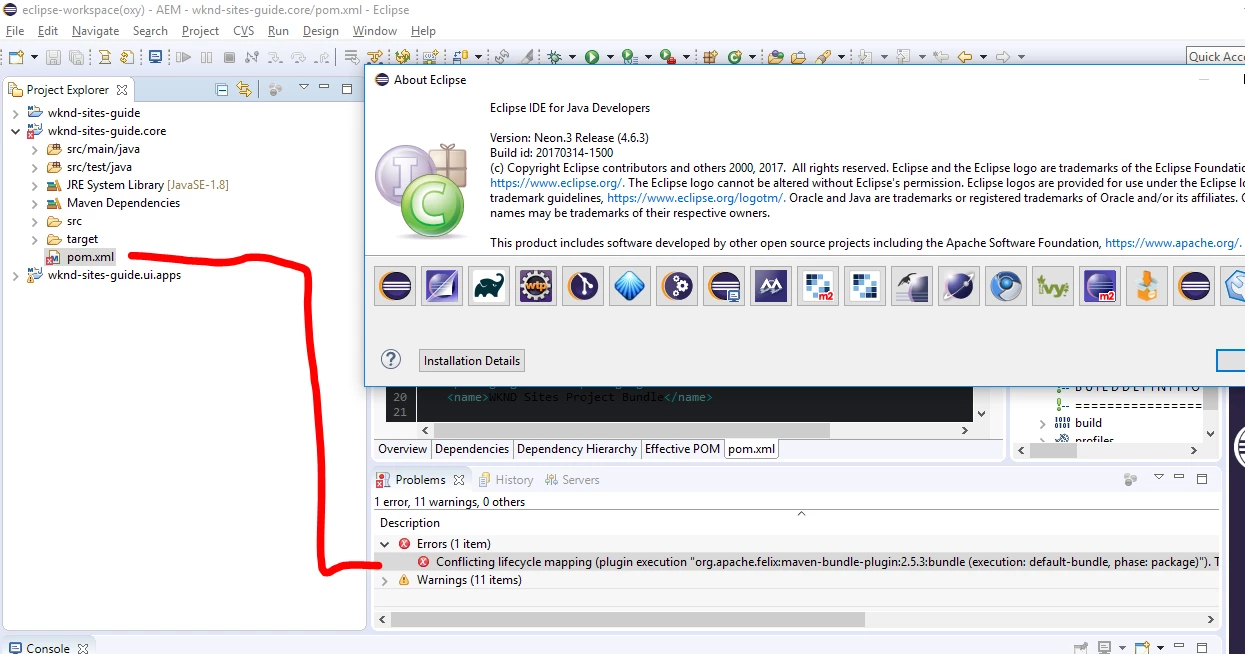Expand the Maven Dependencies node
The height and width of the screenshot is (654, 1245).
(34, 203)
